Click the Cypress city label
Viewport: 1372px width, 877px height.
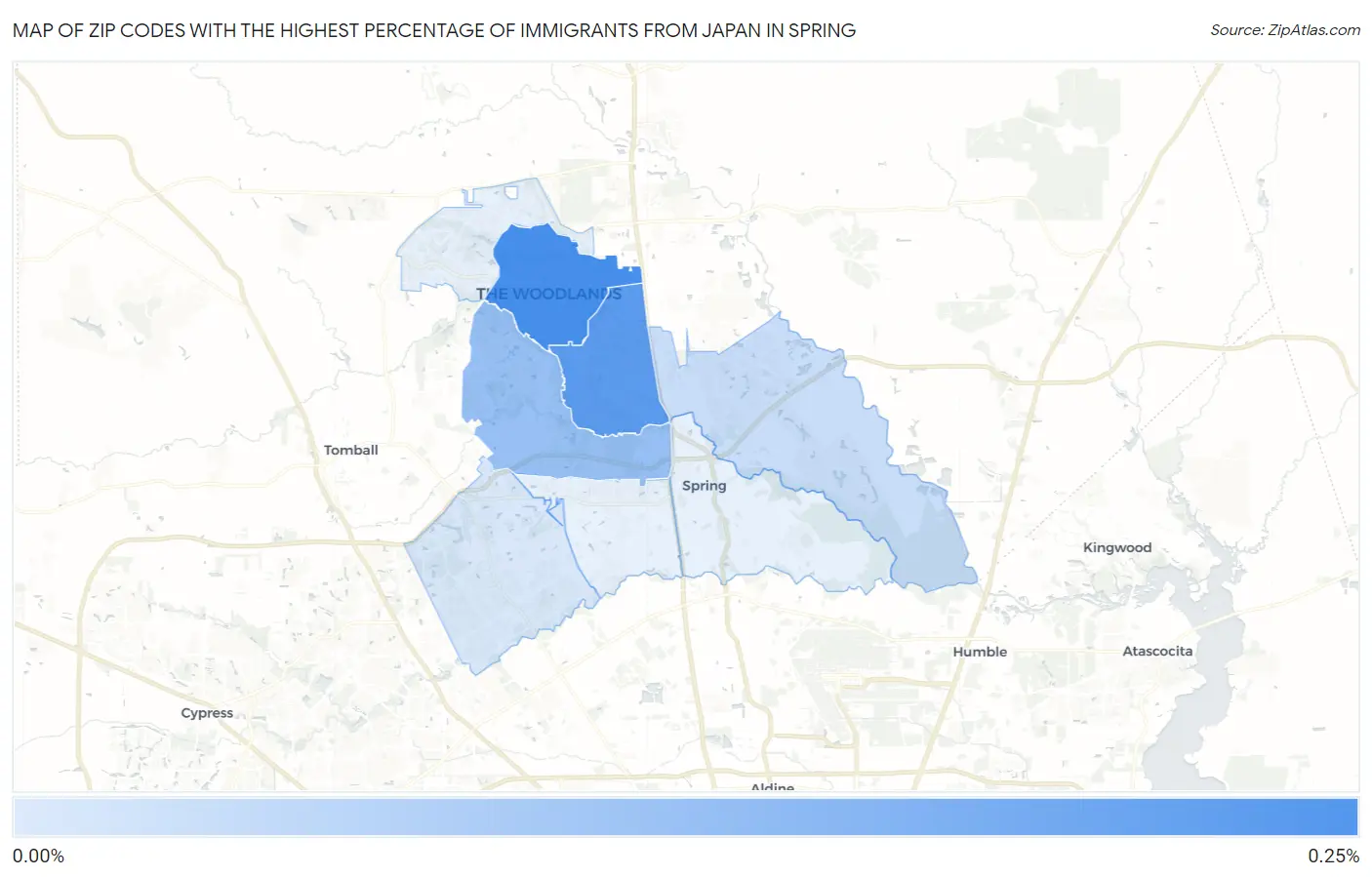[207, 713]
